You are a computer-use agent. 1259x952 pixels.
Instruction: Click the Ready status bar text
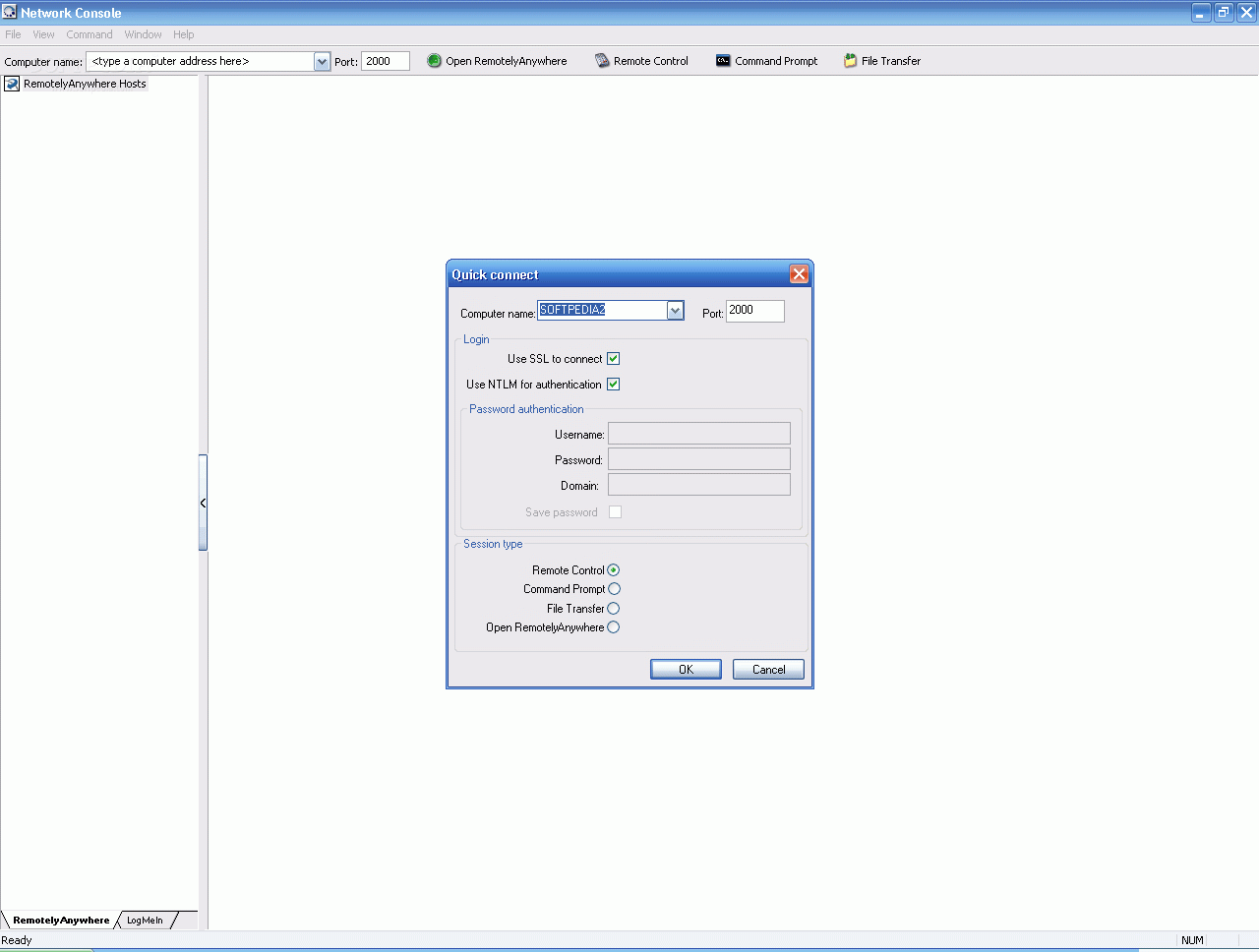(x=17, y=940)
